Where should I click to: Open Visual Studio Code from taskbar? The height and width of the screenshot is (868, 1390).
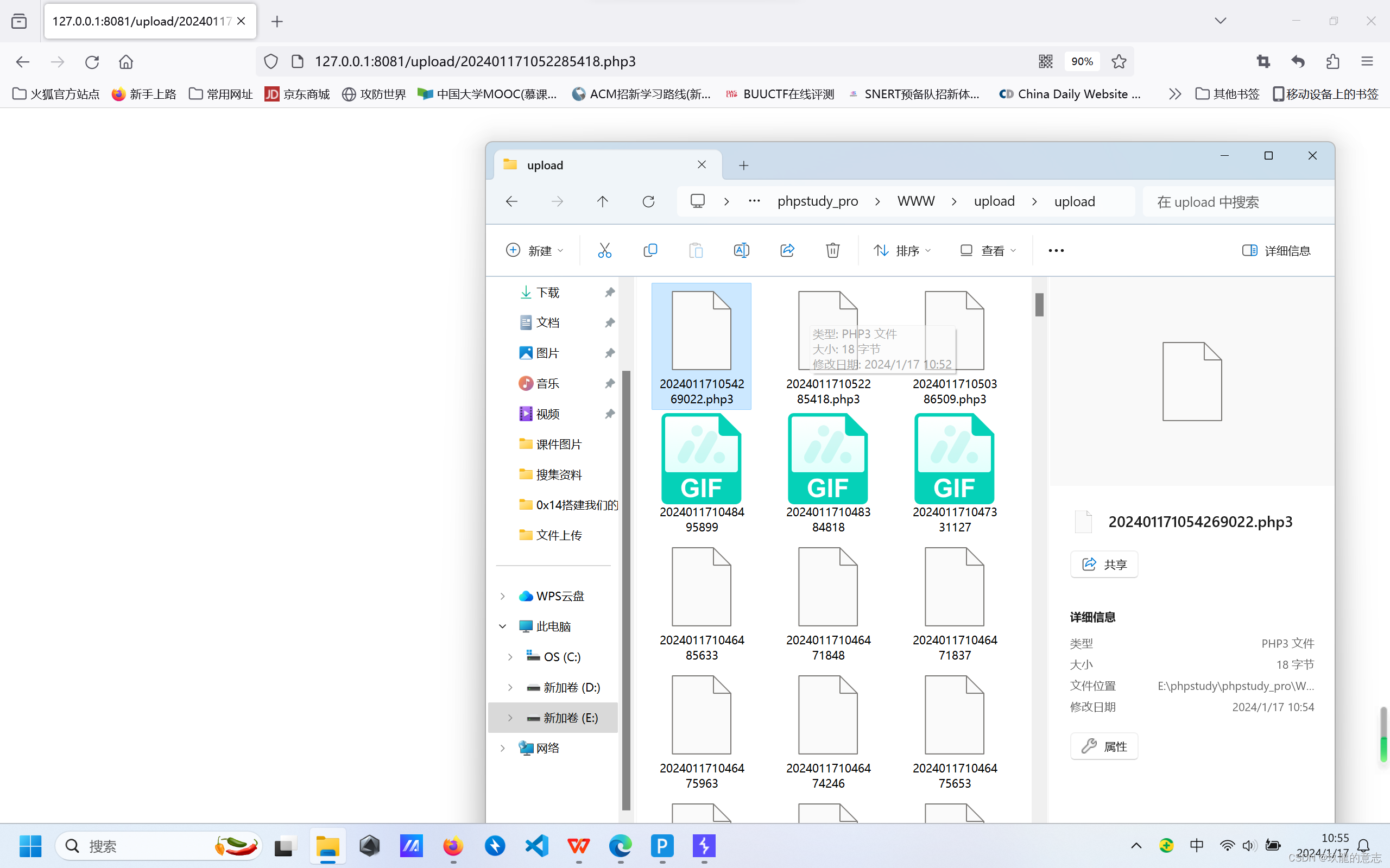click(537, 846)
